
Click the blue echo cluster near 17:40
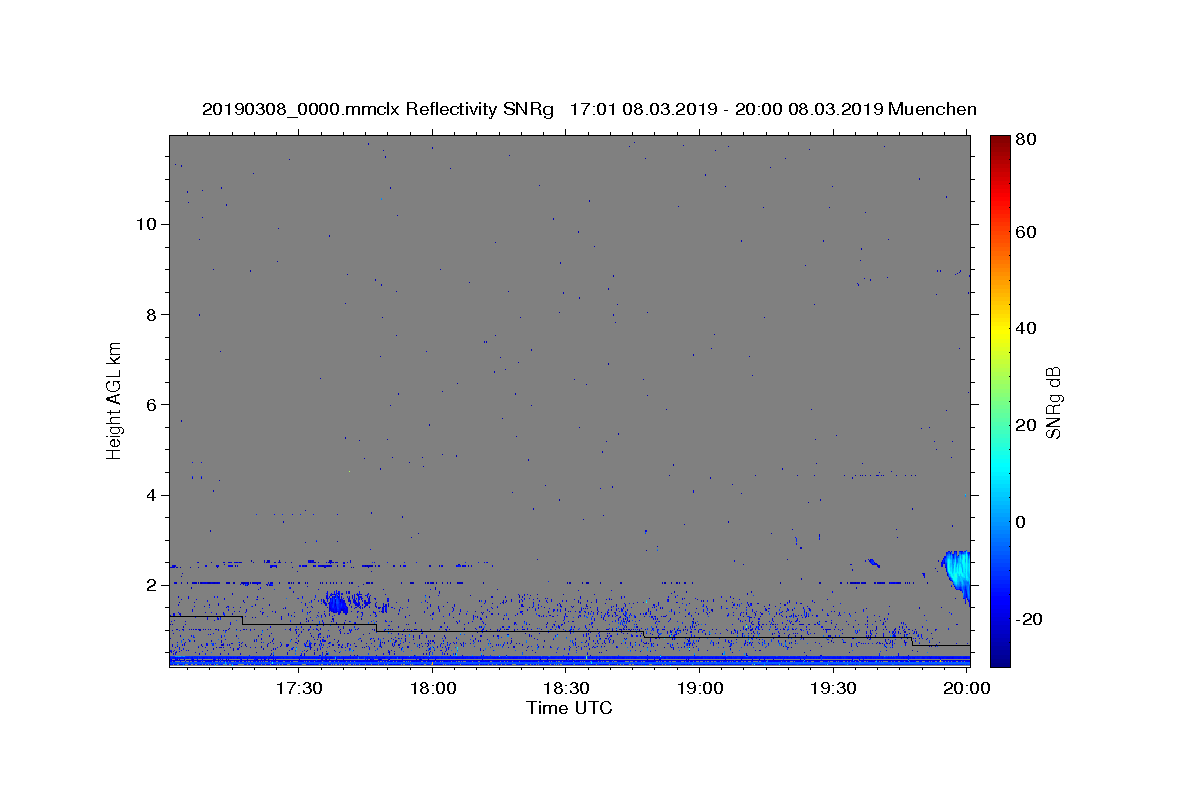coord(337,601)
